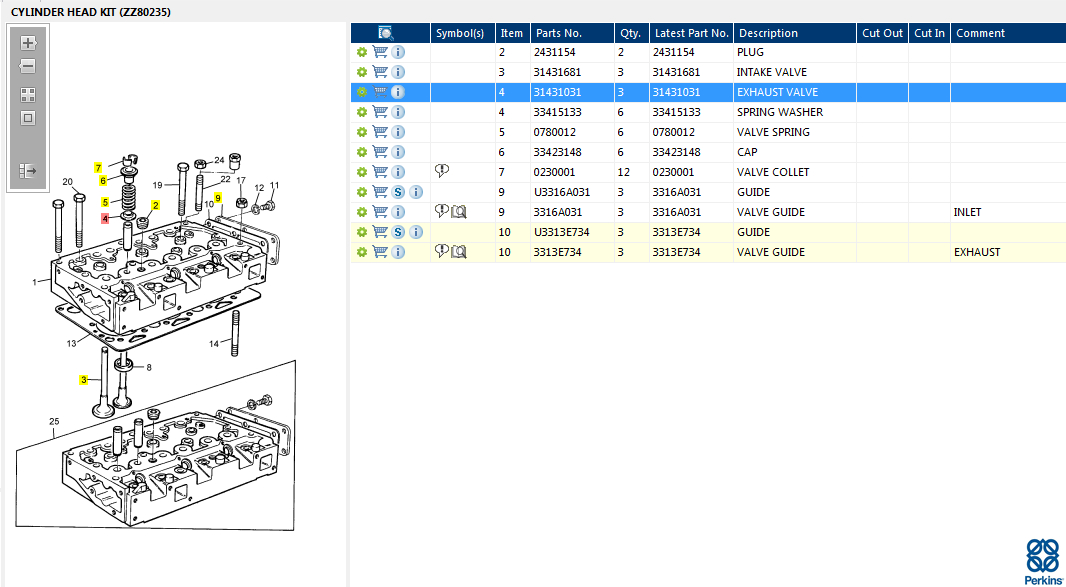The width and height of the screenshot is (1066, 587).
Task: Click the Qty. column header
Action: (x=629, y=33)
